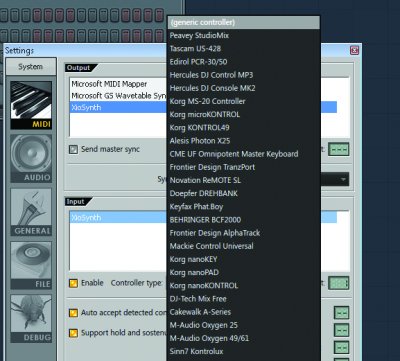
Task: Toggle Auto accept detected controller
Action: [73, 313]
